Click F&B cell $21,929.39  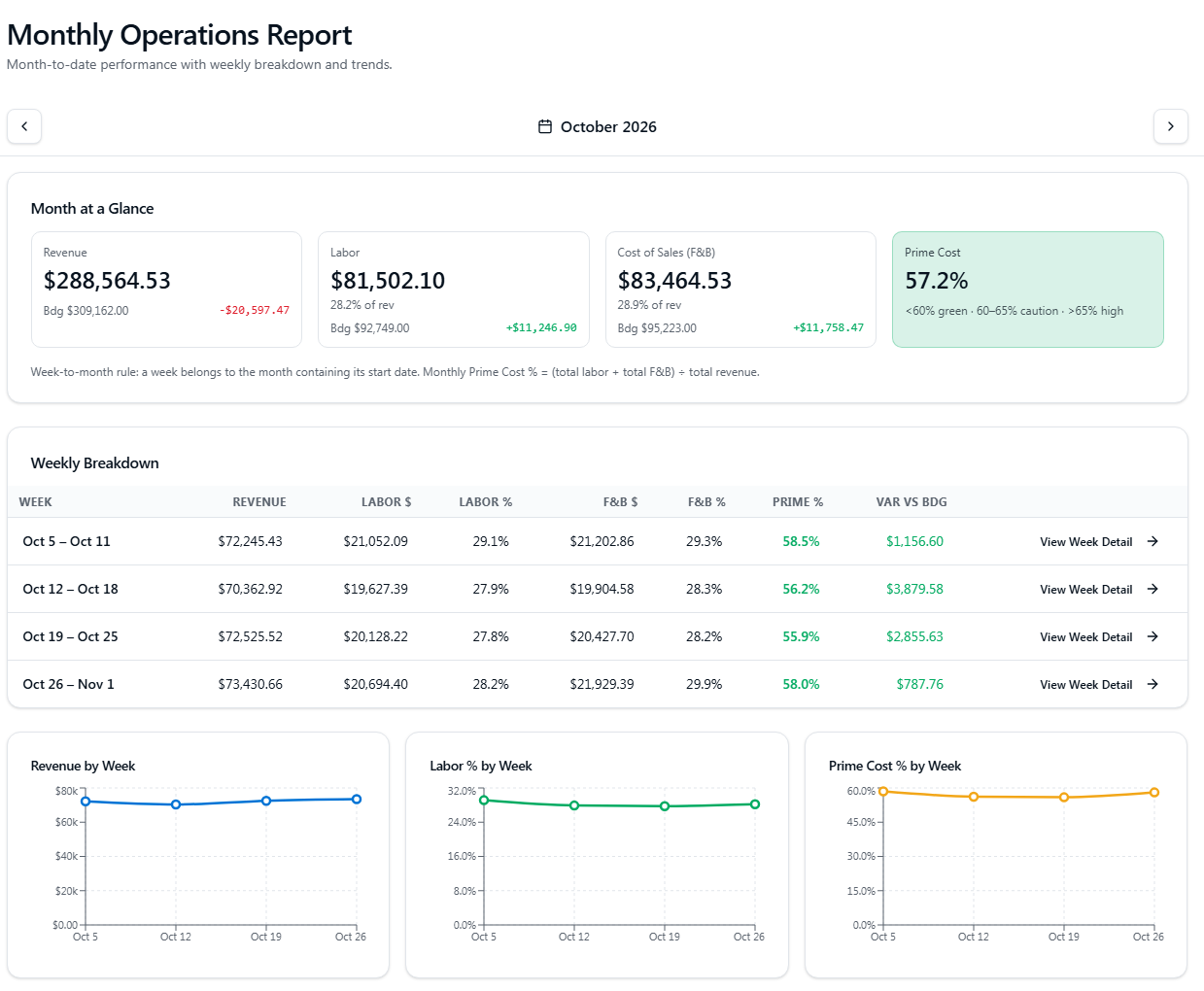(602, 684)
